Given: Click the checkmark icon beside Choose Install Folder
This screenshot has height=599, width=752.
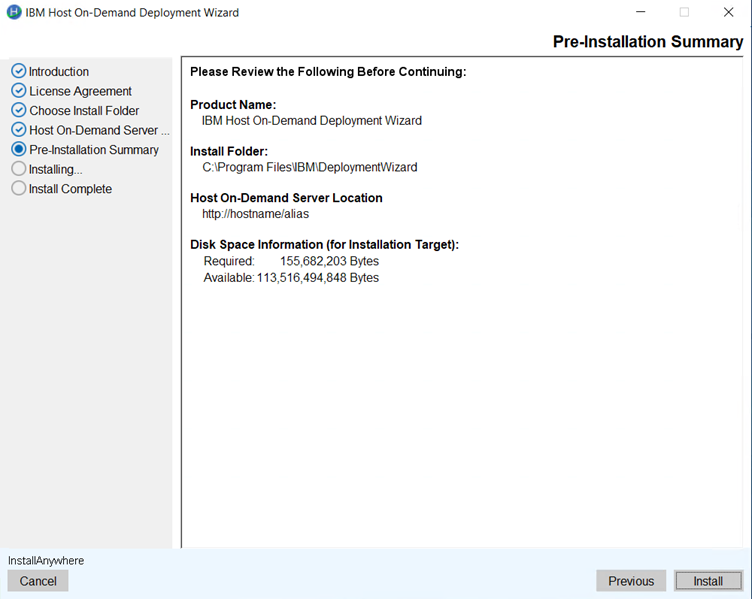Looking at the screenshot, I should pyautogui.click(x=18, y=111).
